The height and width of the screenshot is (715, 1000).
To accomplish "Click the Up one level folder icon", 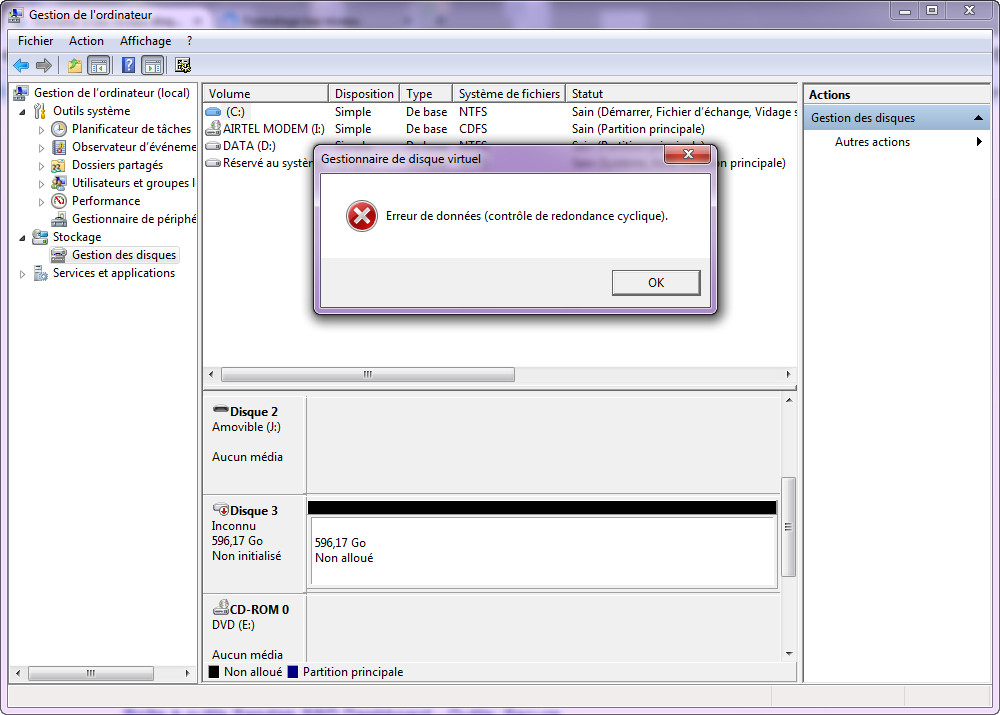I will coord(75,65).
